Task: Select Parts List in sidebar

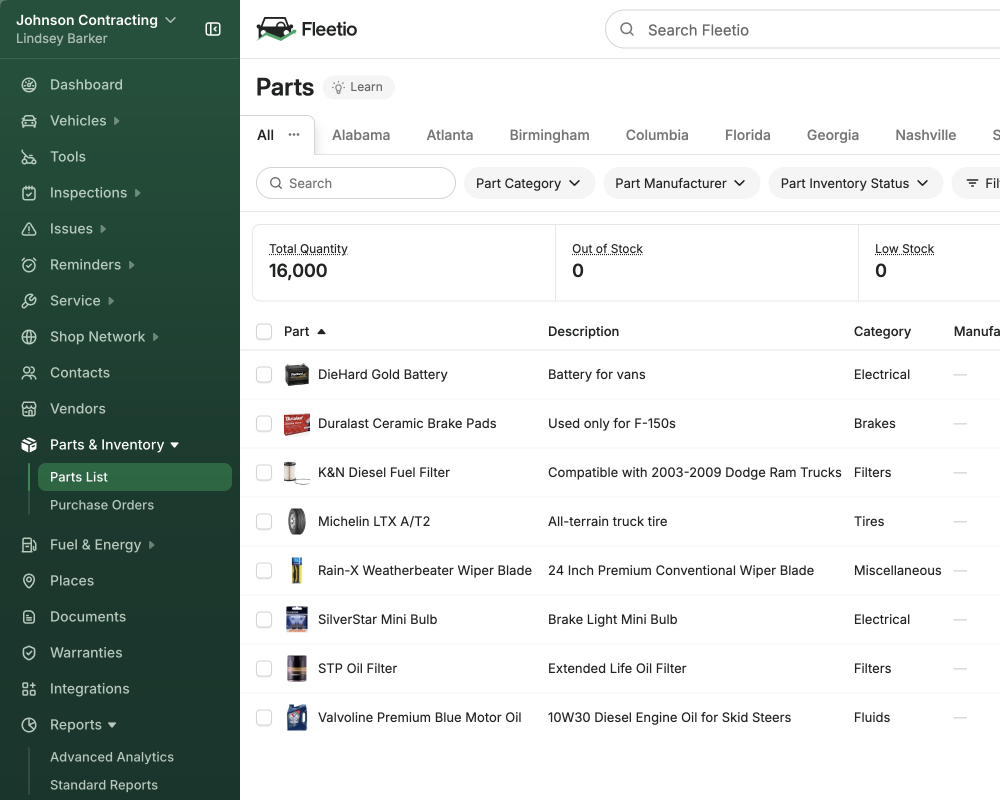Action: 135,477
